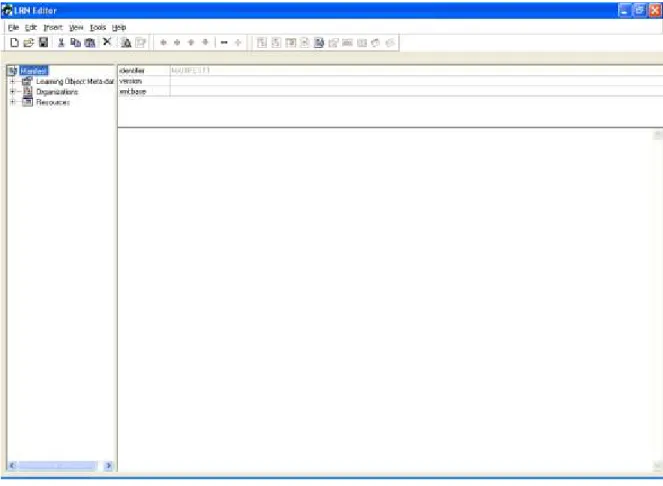Viewport: 663px width, 486px height.
Task: Click the version value field
Action: pyautogui.click(x=416, y=81)
